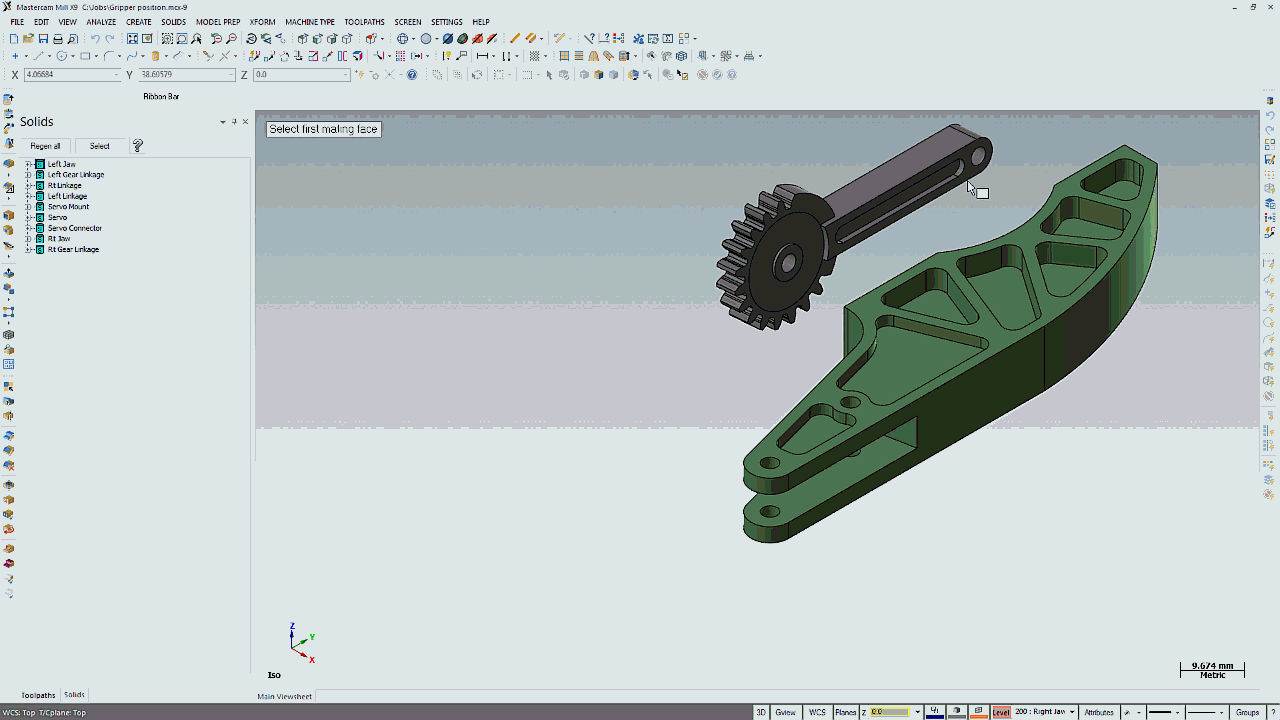Open the FILE menu
Image resolution: width=1280 pixels, height=720 pixels.
pos(17,22)
